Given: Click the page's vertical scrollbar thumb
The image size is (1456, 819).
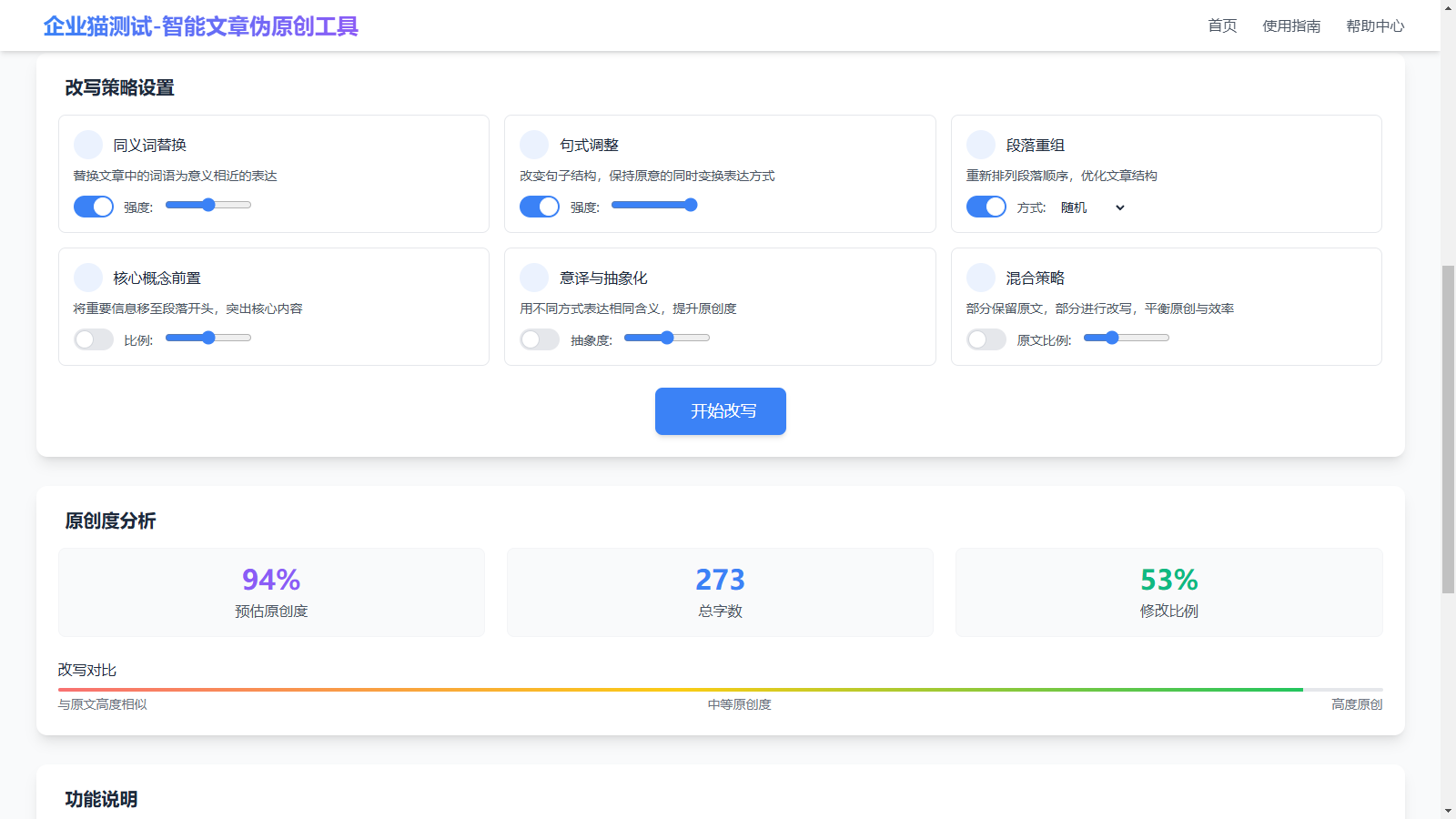Looking at the screenshot, I should coord(1448,428).
